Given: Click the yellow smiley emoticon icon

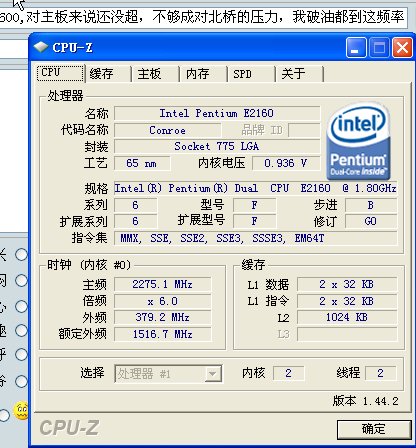Looking at the screenshot, I should 21,411.
